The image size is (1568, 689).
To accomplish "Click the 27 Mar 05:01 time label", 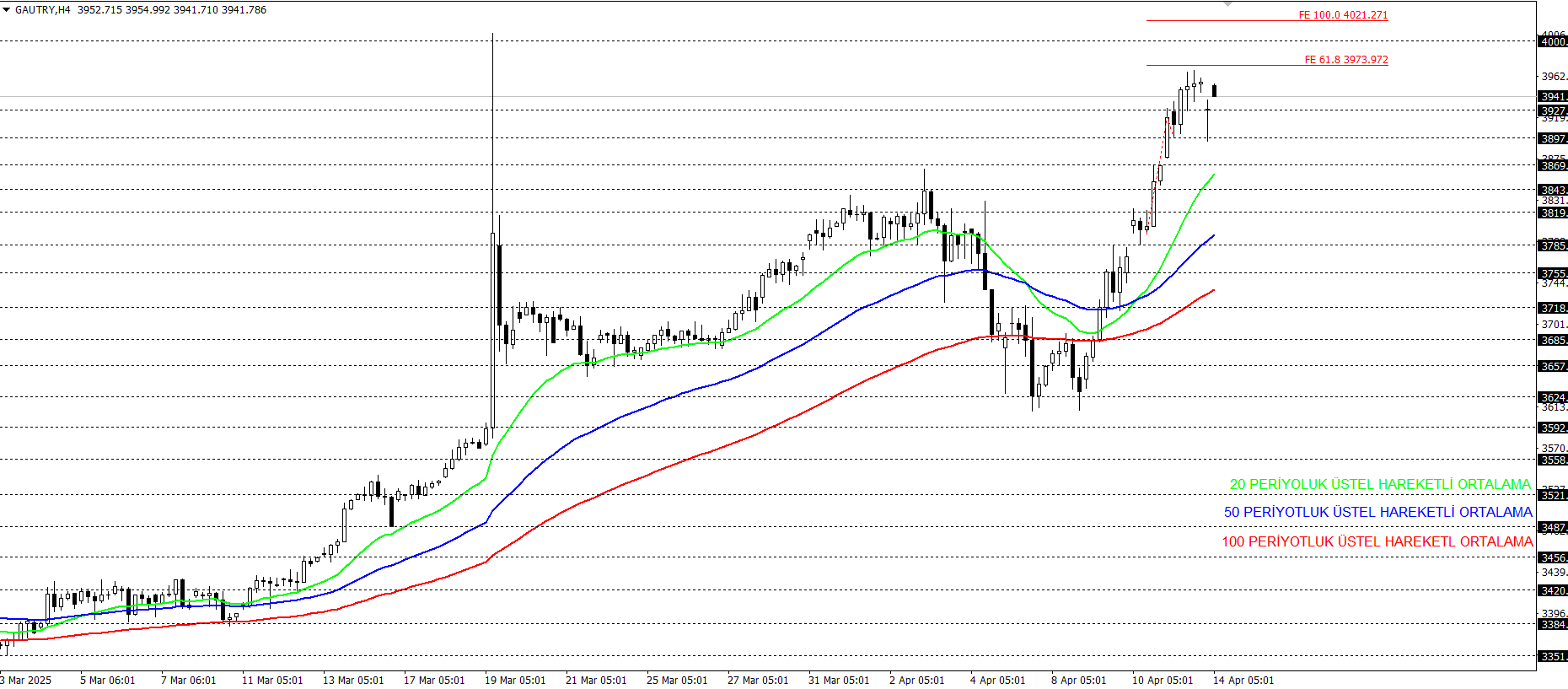I will point(758,681).
